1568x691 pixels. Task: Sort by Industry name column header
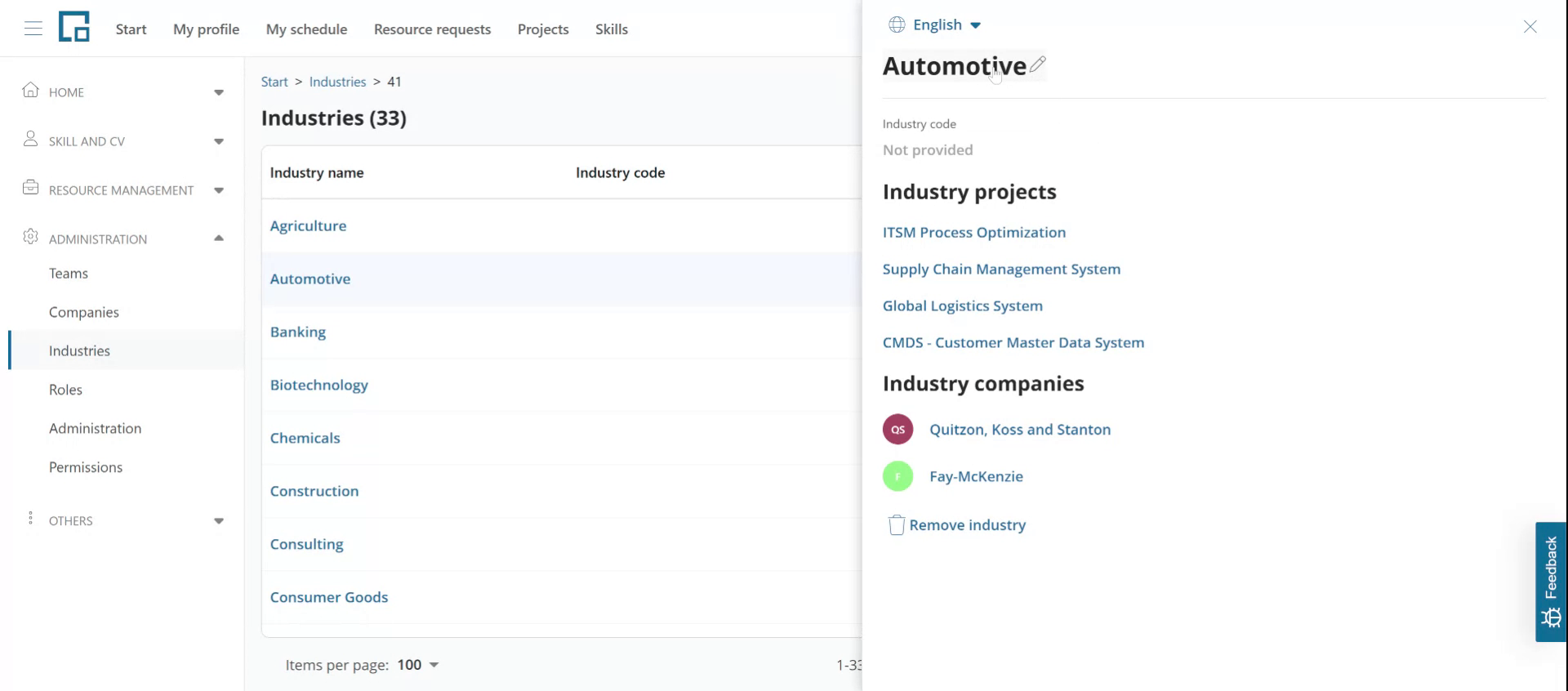click(317, 172)
